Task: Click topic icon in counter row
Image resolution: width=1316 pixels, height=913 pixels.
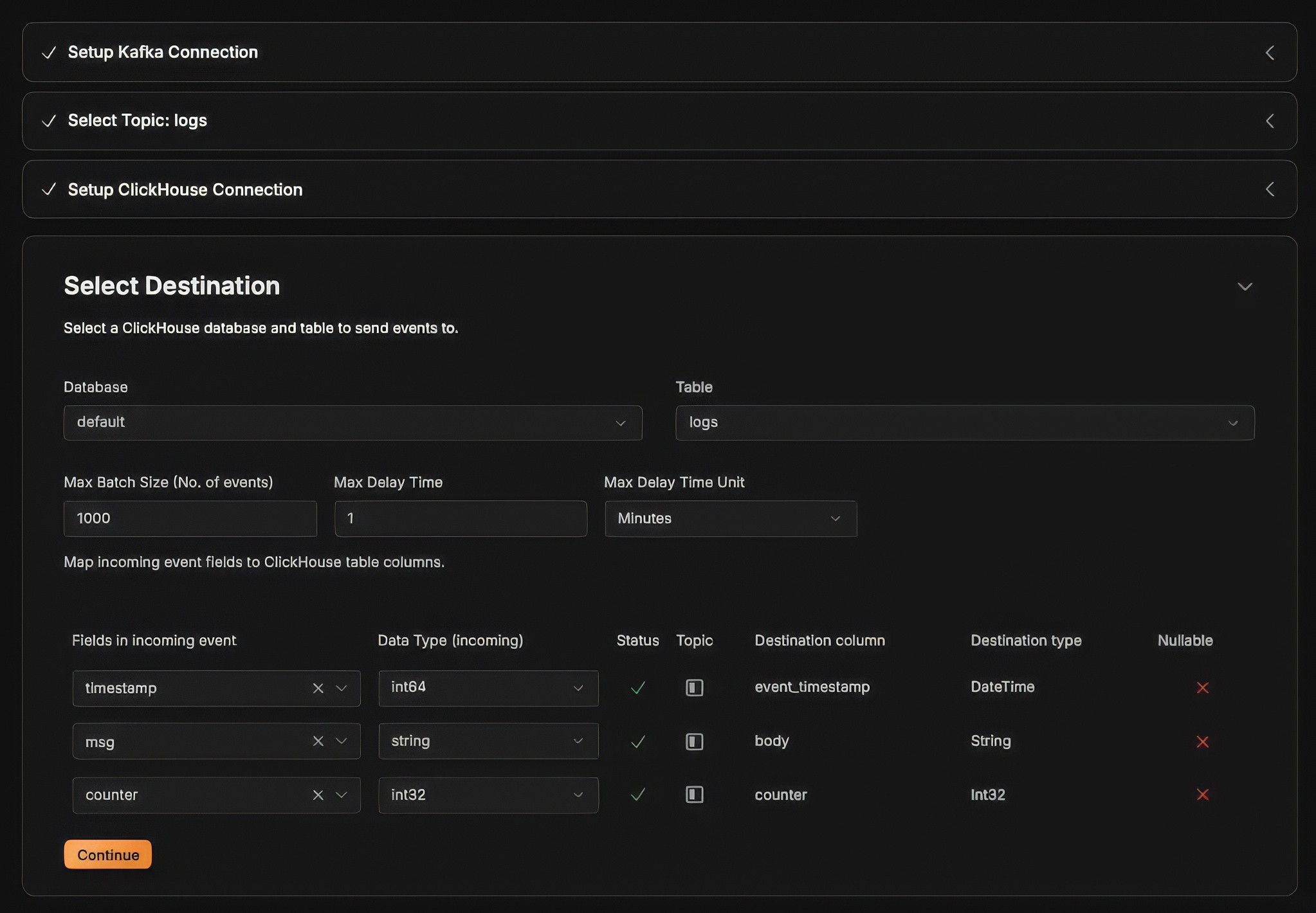Action: pyautogui.click(x=694, y=795)
